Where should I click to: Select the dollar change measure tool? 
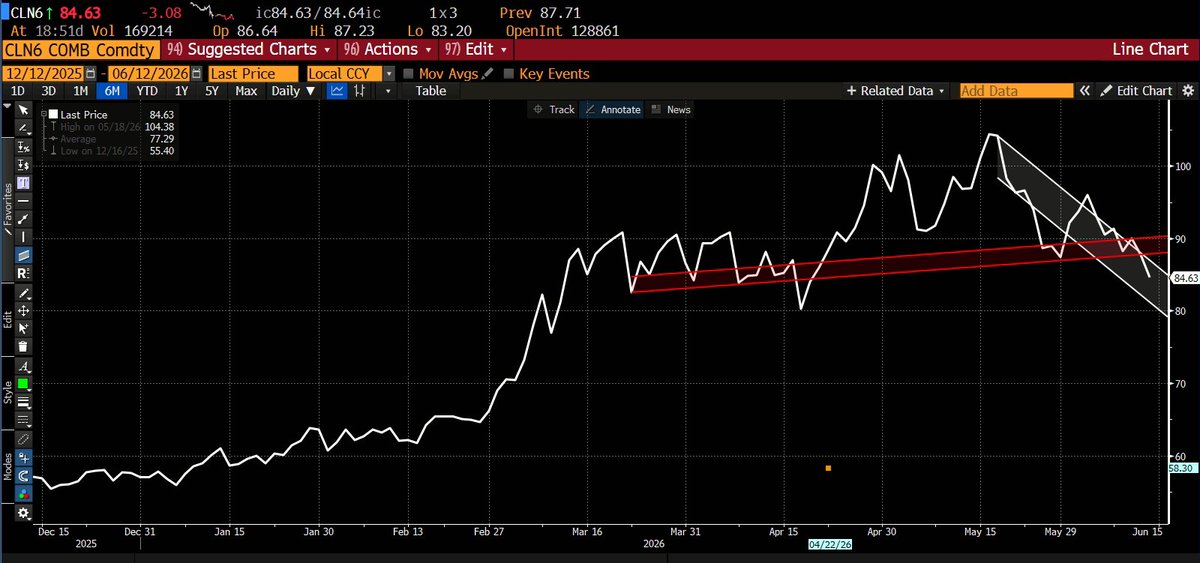pos(24,164)
